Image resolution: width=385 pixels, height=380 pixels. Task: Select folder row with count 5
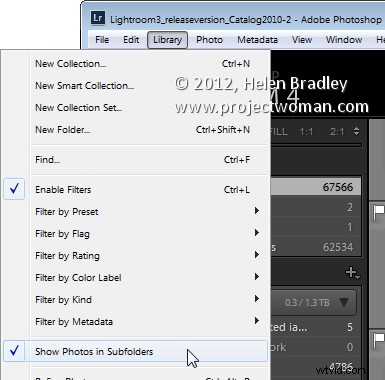pos(316,327)
